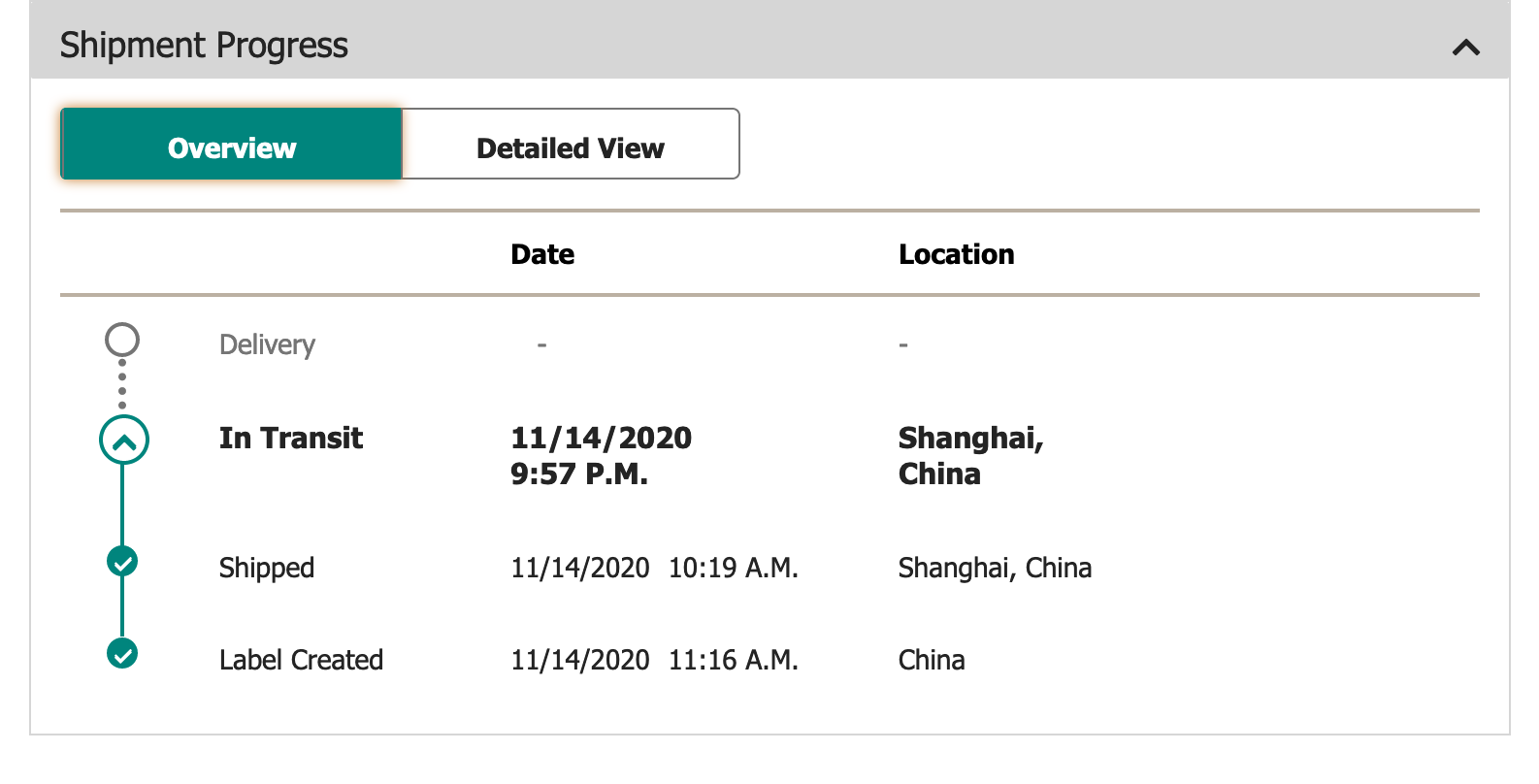Click the Shipped checkmark icon
This screenshot has width=1539, height=784.
click(122, 562)
